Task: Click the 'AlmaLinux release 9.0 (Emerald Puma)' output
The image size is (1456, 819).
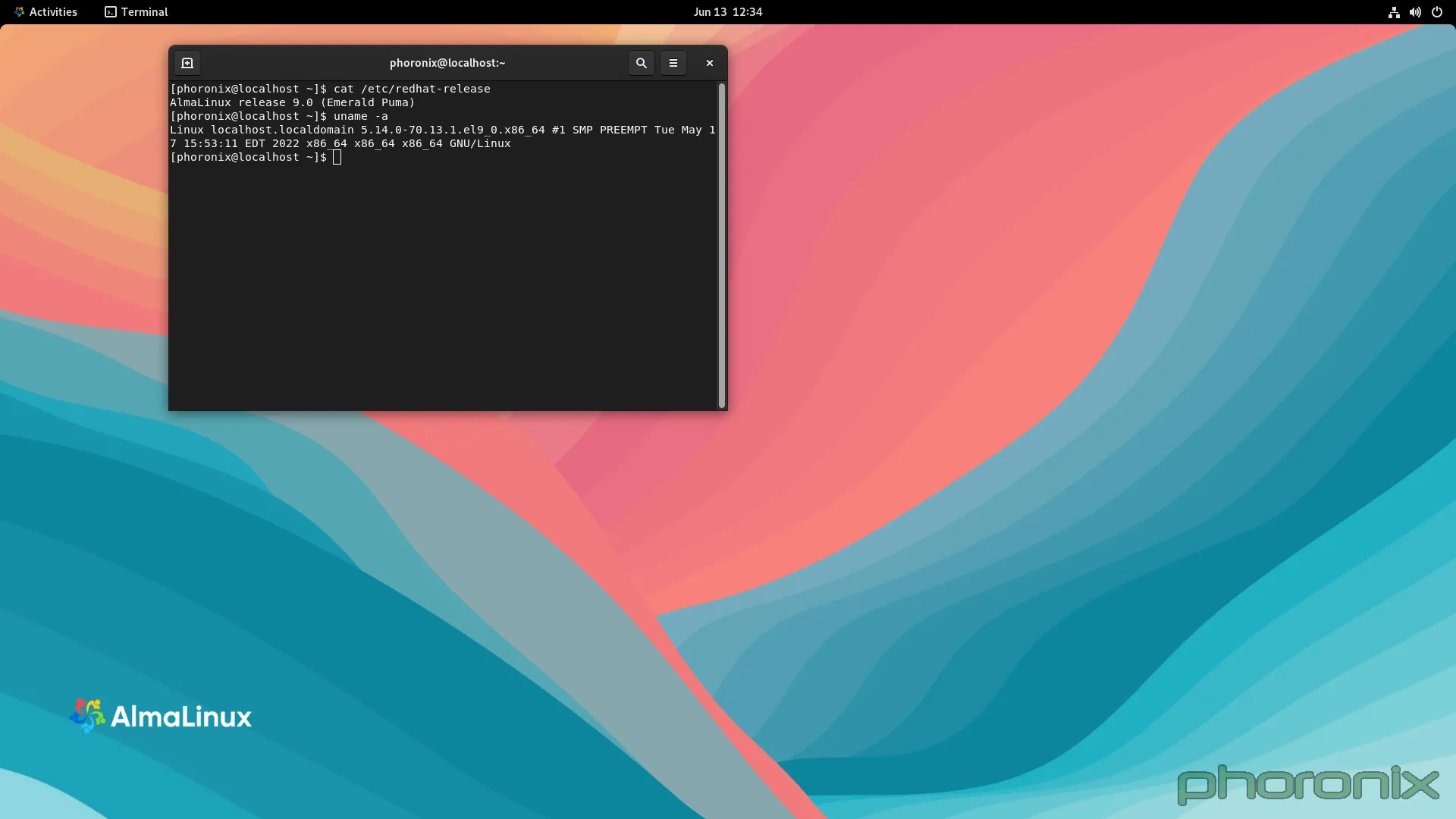Action: (293, 102)
